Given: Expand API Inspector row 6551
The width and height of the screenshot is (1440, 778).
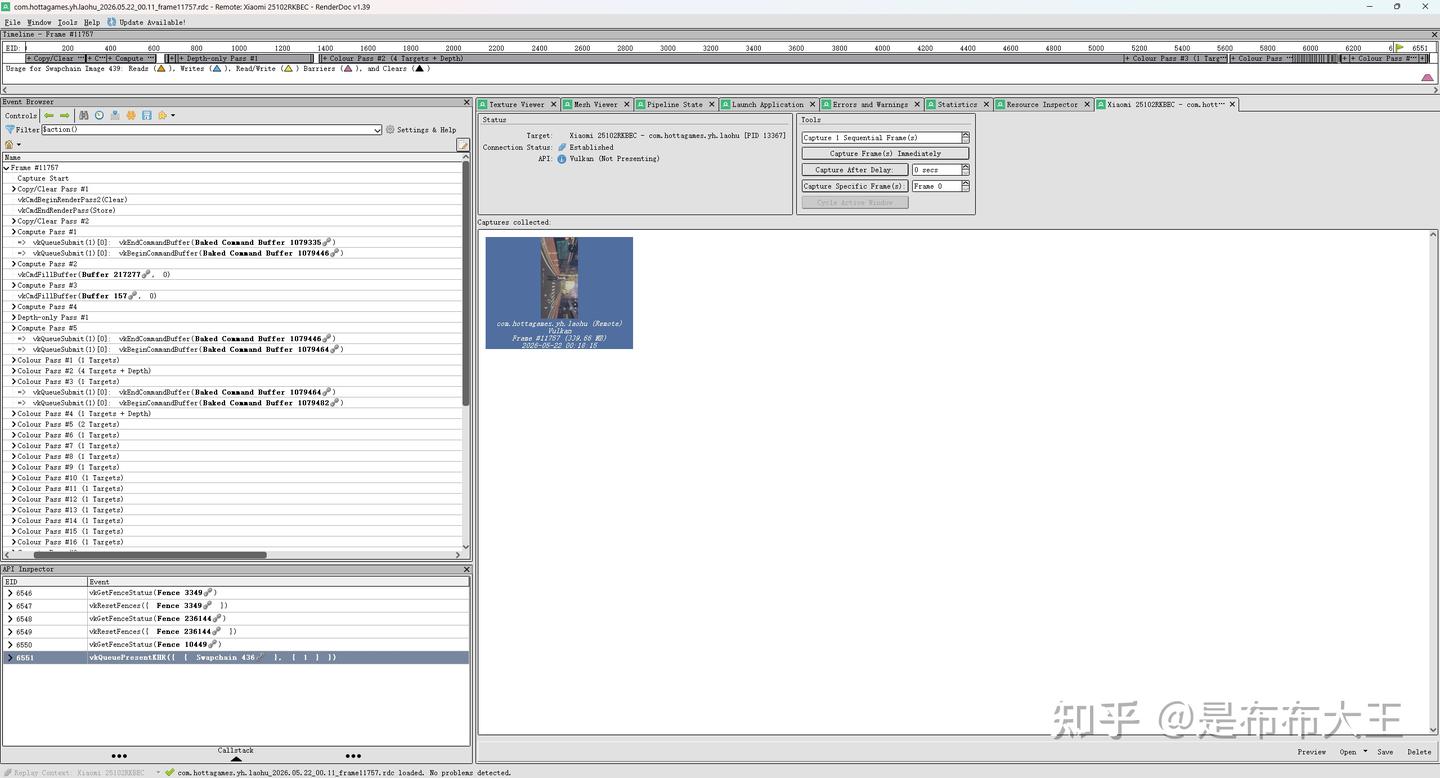Looking at the screenshot, I should [10, 657].
